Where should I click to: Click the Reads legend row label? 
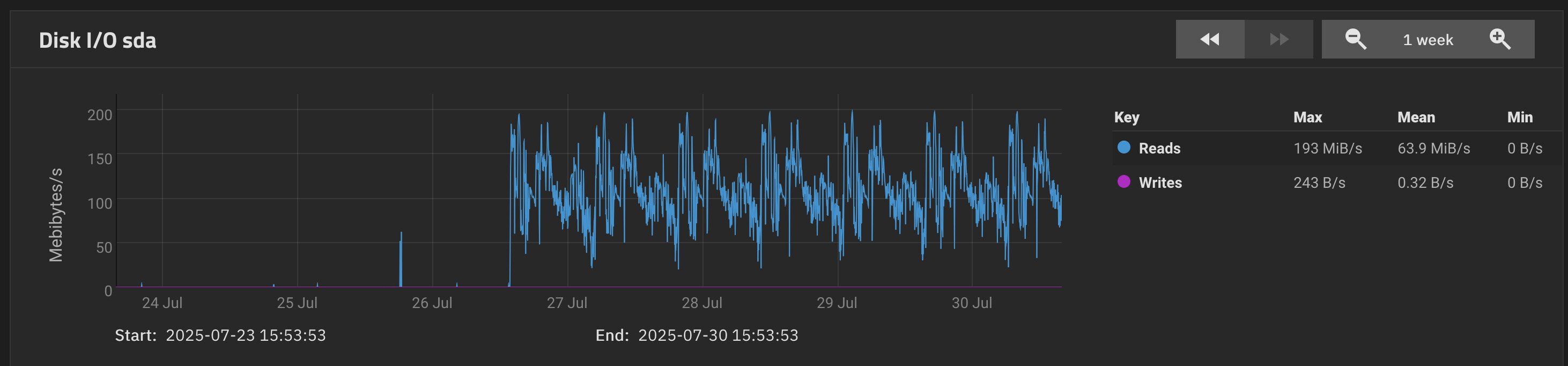click(x=1159, y=149)
